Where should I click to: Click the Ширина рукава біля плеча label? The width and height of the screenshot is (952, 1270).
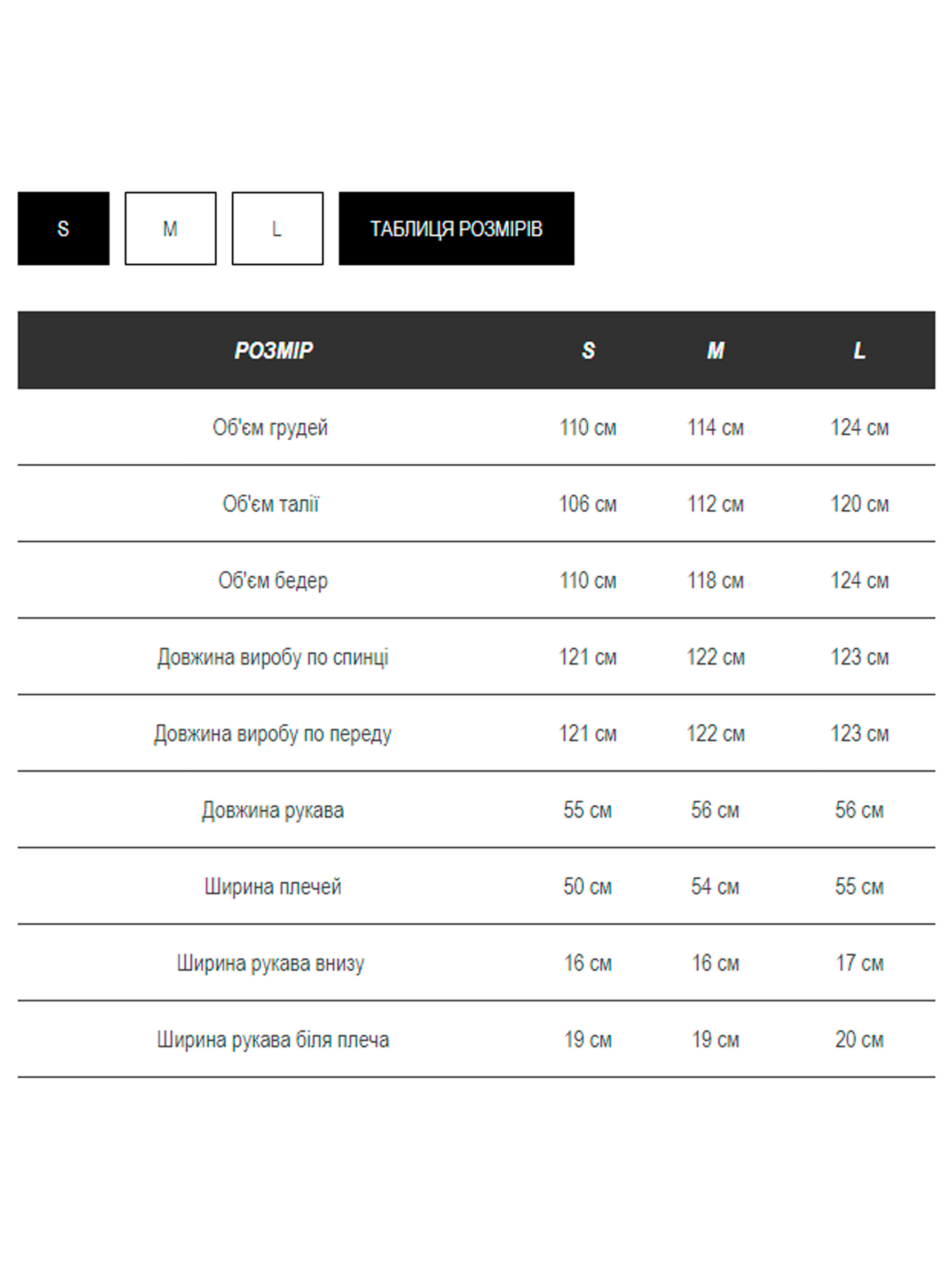tap(273, 1040)
